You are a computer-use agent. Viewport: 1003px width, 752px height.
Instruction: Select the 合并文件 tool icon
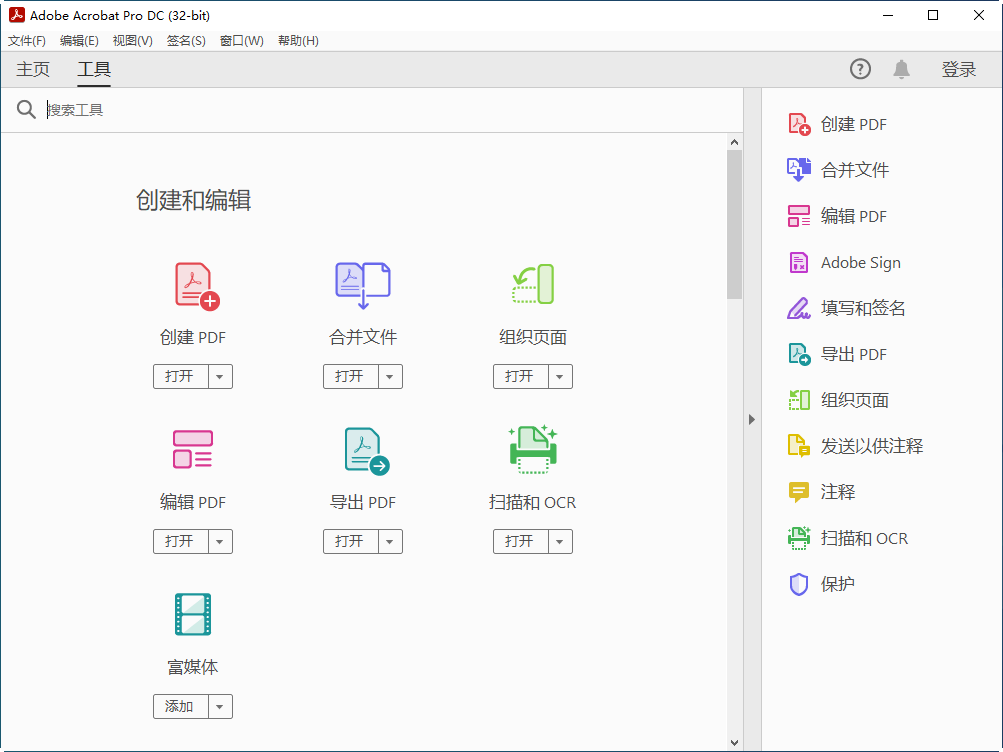click(x=362, y=285)
